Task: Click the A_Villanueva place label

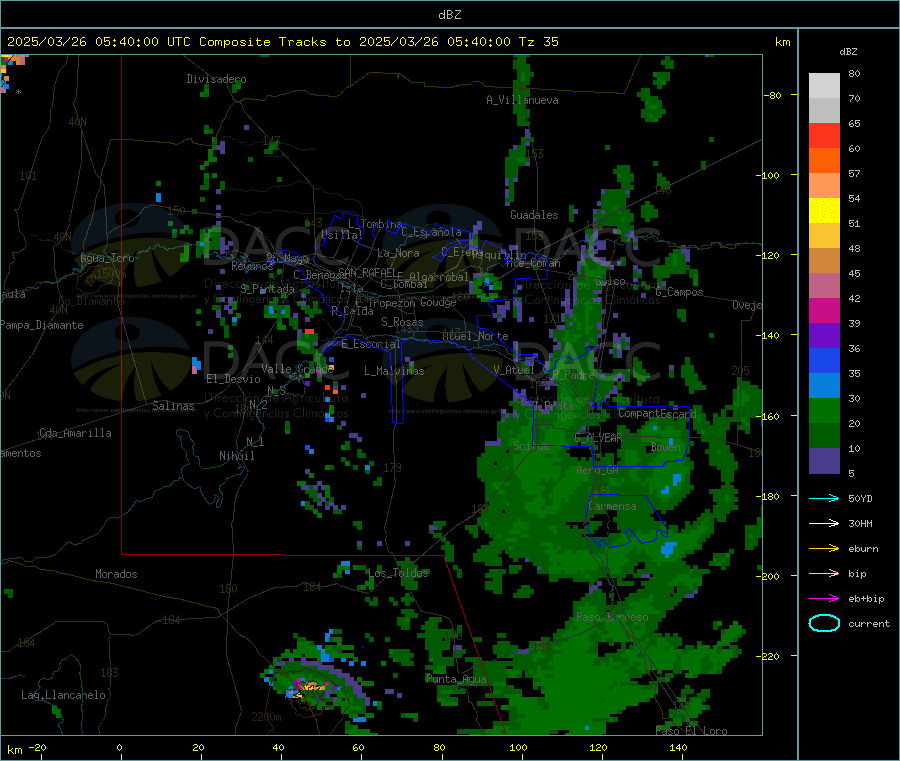Action: tap(522, 100)
